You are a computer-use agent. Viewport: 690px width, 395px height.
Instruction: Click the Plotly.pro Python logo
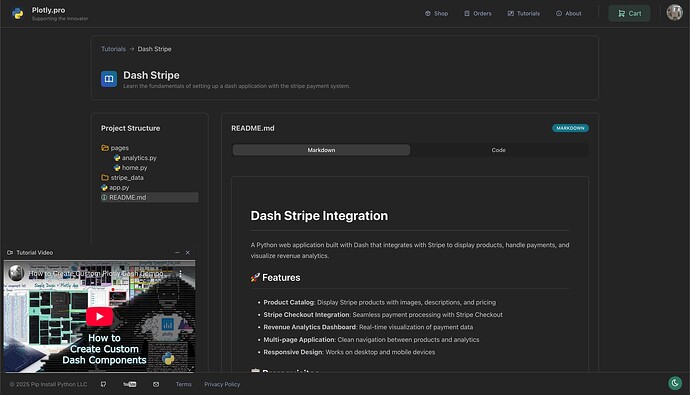point(18,14)
